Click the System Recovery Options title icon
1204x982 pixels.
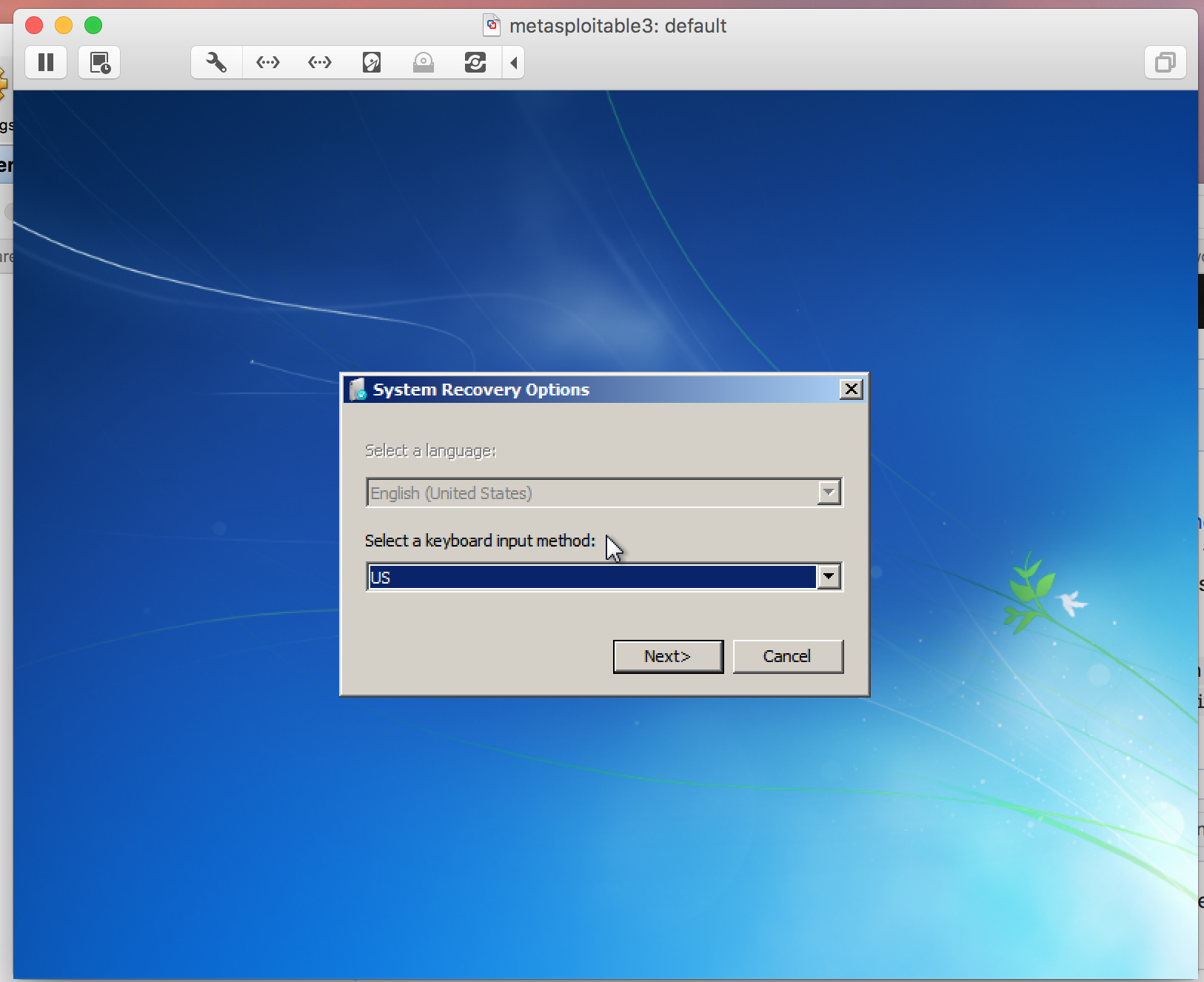click(x=358, y=389)
